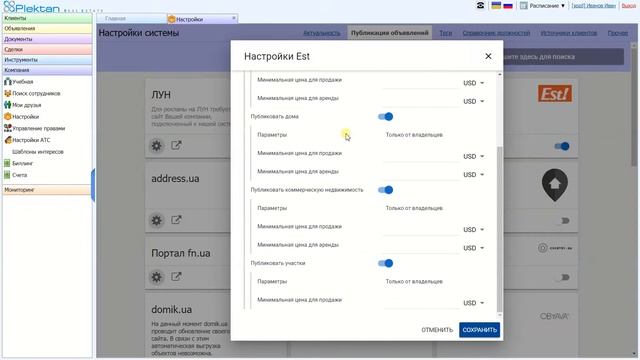Click Выход logout link

pos(629,6)
